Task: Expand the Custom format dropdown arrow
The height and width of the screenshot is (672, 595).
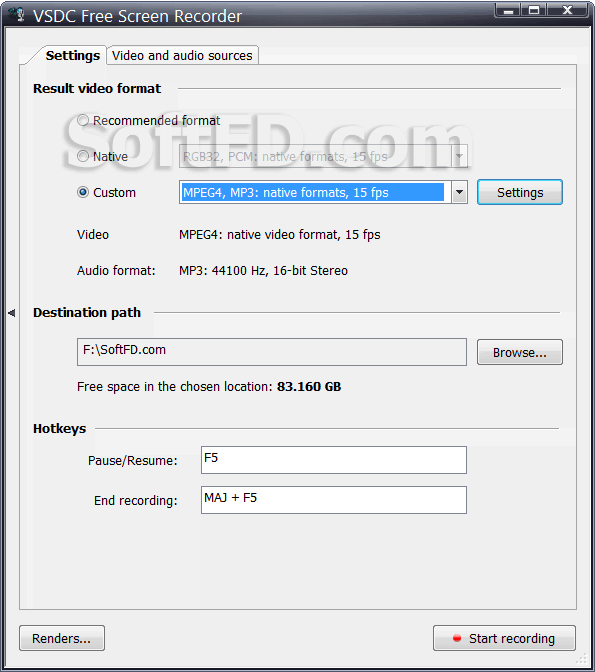Action: coord(459,192)
